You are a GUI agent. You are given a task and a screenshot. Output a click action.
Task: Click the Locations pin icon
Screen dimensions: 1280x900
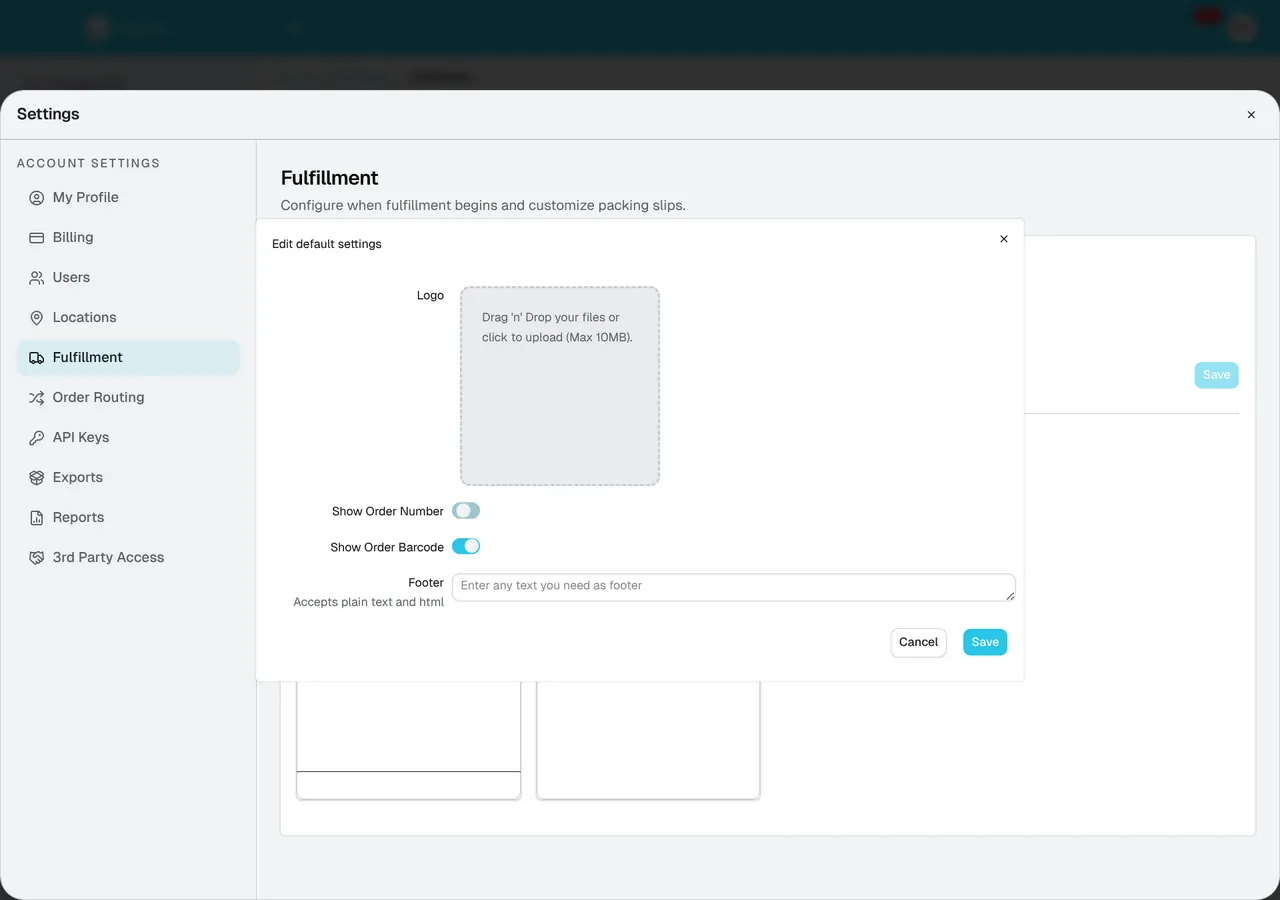pos(36,317)
